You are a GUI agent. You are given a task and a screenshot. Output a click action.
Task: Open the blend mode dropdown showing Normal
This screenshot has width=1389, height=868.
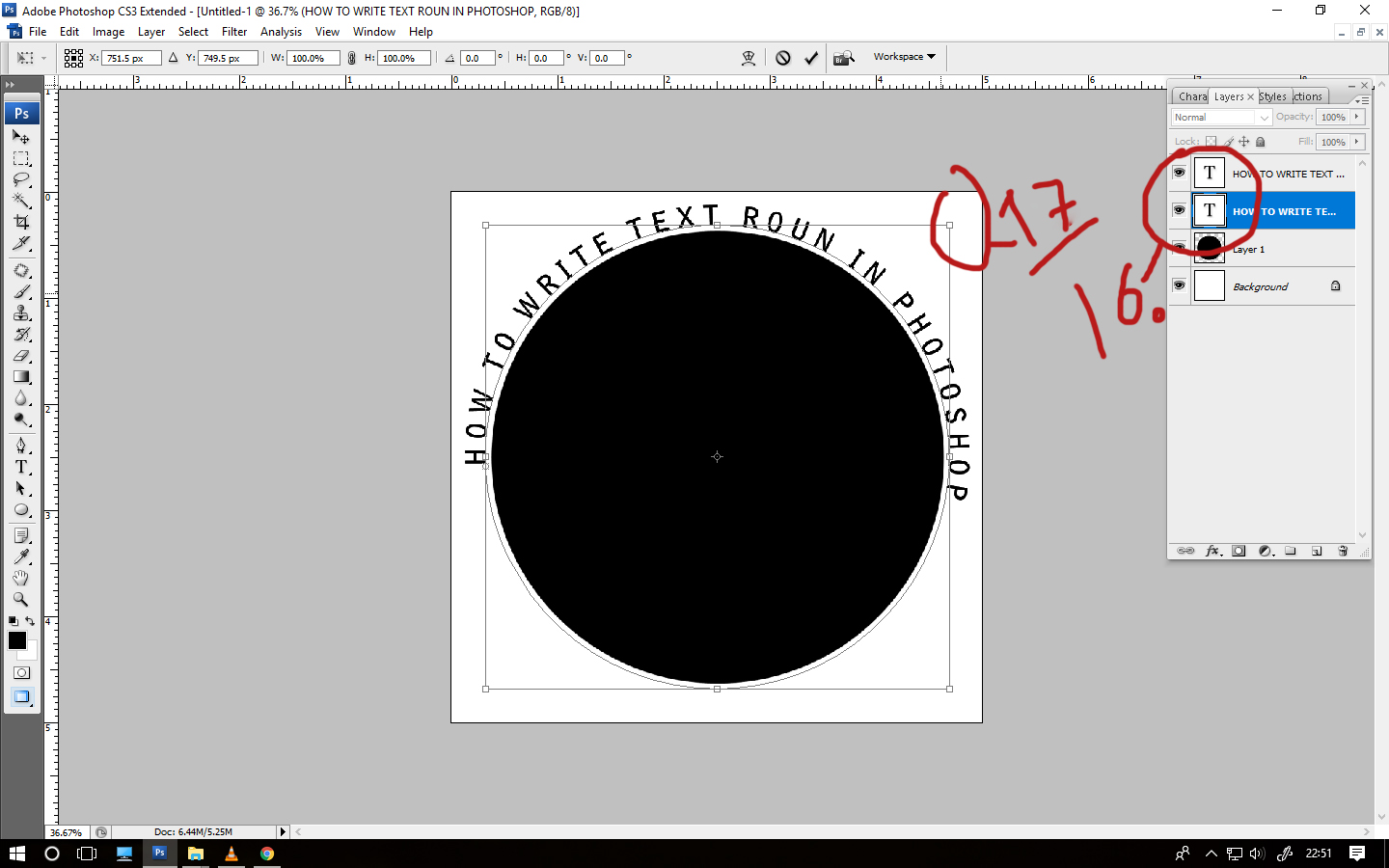(x=1218, y=117)
